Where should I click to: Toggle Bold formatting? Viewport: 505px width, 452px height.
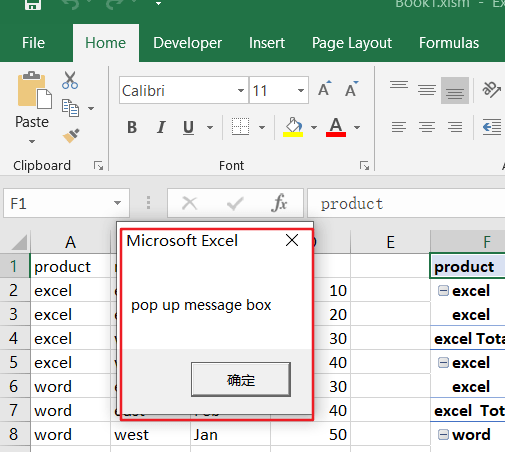coord(132,127)
